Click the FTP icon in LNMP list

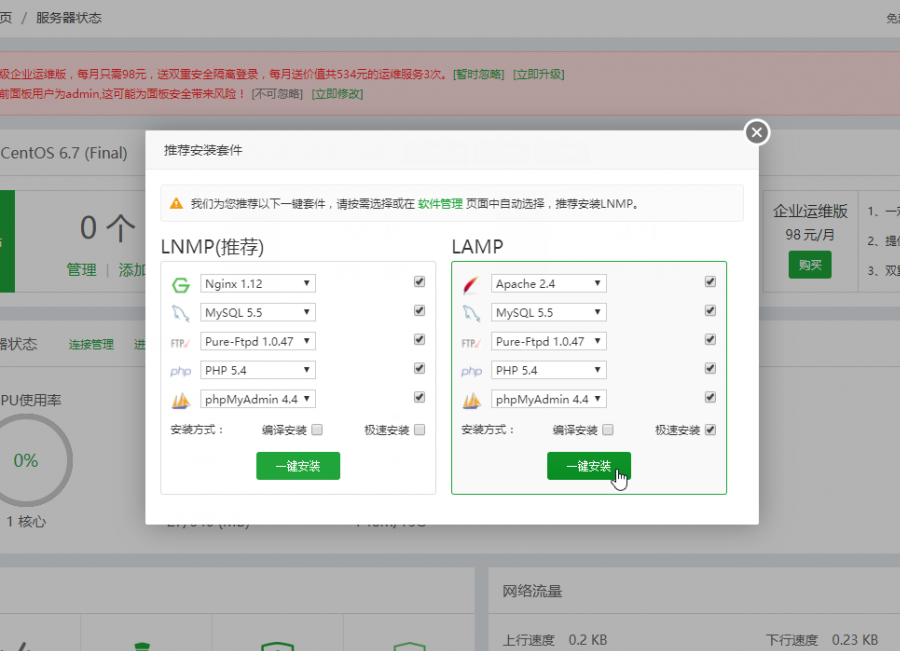point(180,343)
